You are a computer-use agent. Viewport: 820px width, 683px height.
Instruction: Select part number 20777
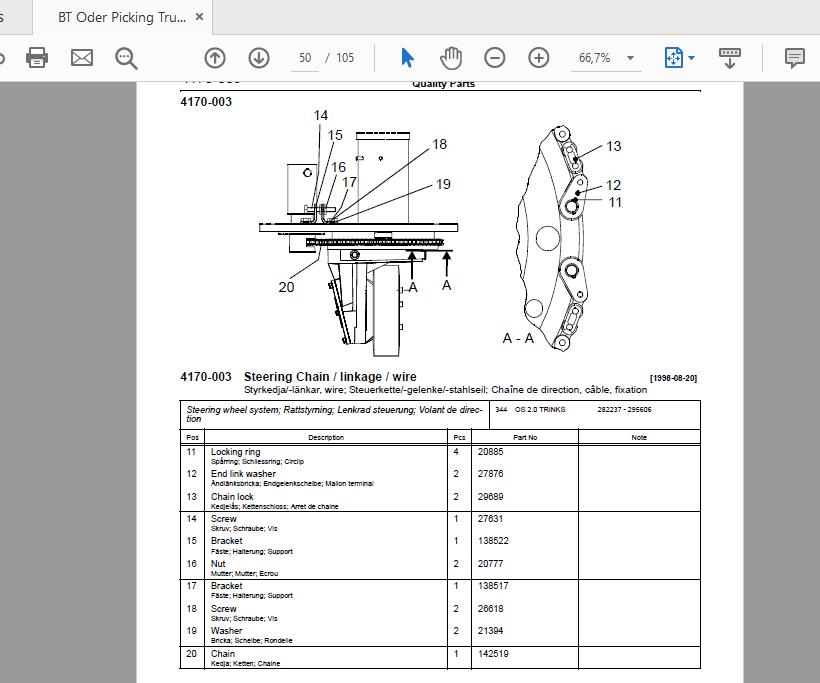point(490,564)
